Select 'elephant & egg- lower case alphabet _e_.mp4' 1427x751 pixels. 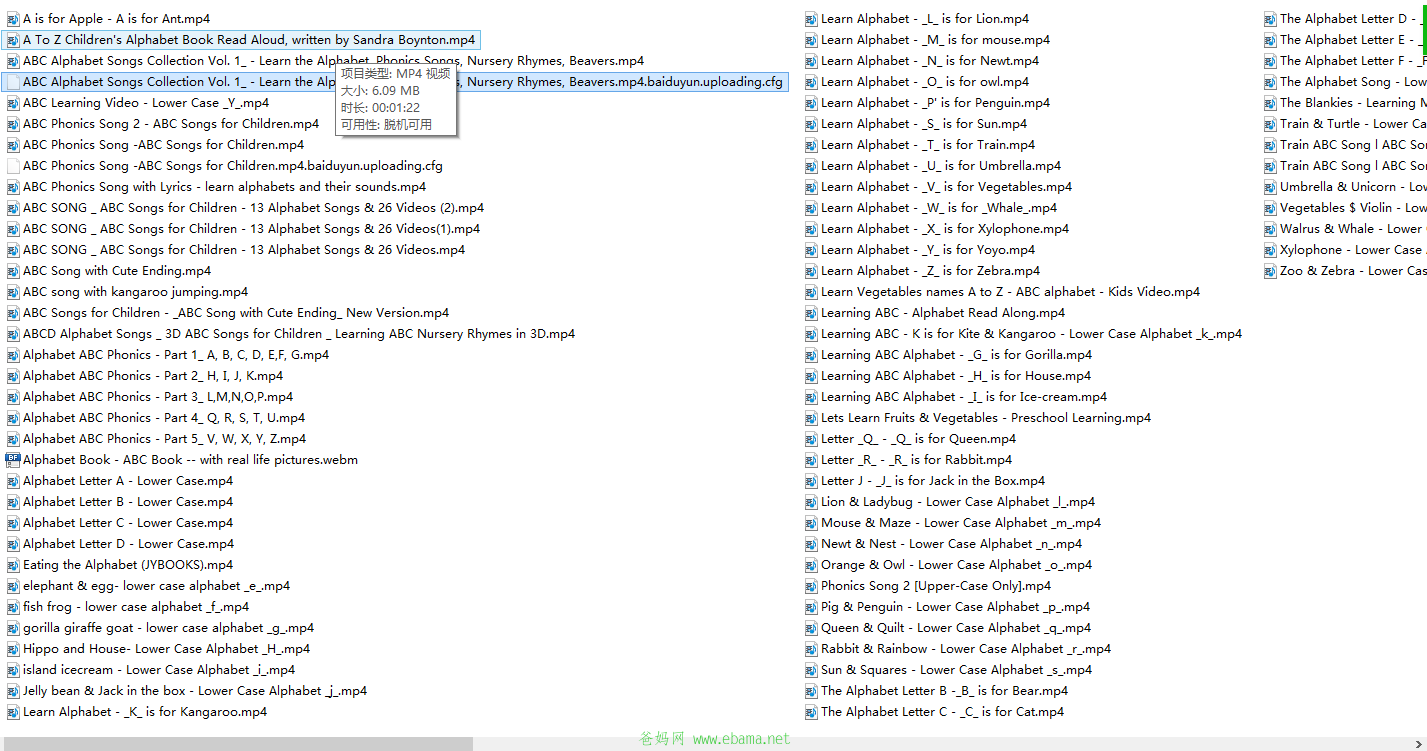[156, 586]
